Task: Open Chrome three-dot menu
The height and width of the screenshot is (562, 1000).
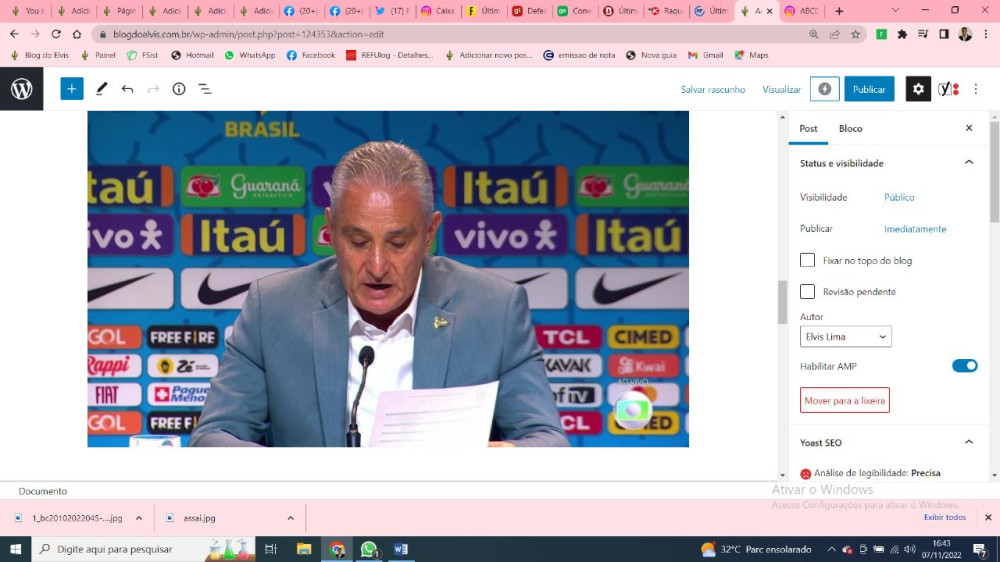Action: [986, 34]
